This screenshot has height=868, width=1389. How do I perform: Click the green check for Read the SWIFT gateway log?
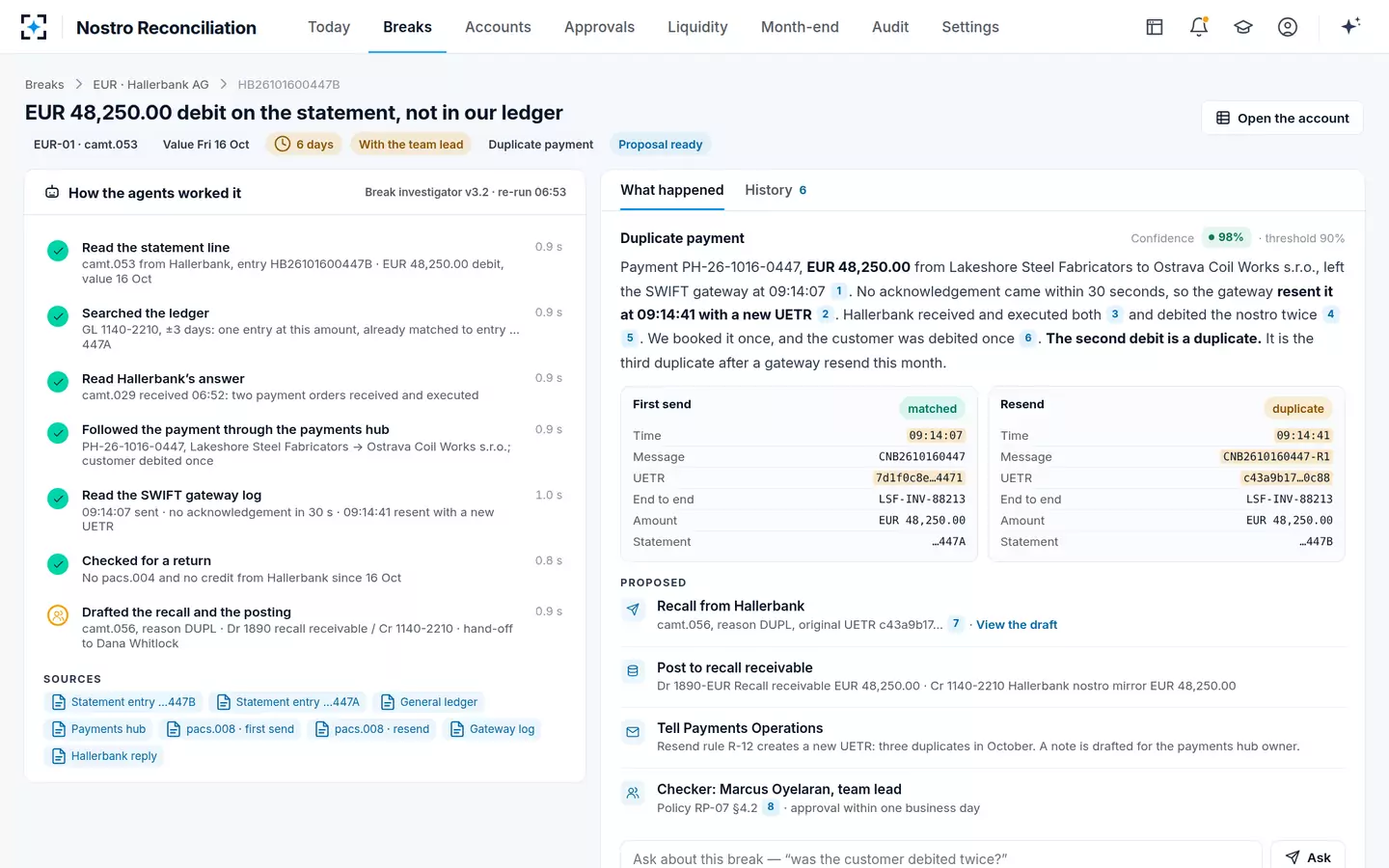point(58,499)
